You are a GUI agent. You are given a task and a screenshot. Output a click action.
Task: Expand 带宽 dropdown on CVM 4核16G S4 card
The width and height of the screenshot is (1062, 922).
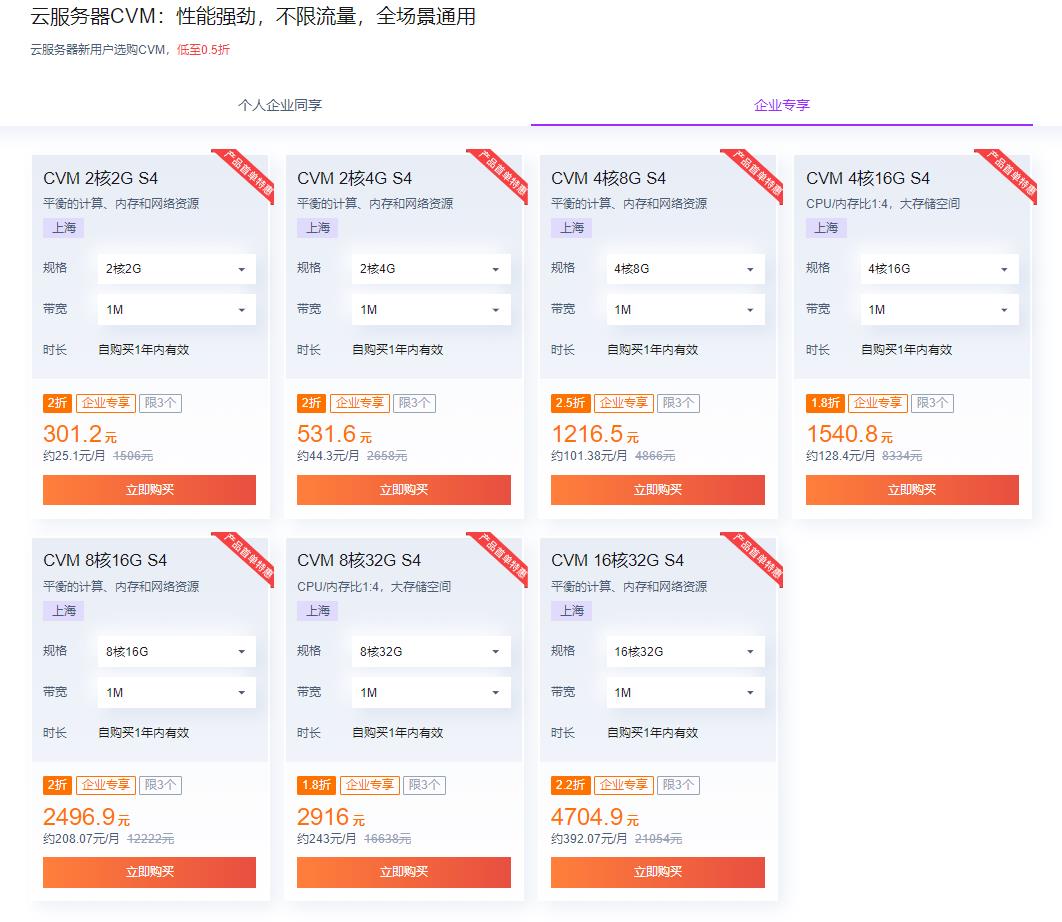939,310
